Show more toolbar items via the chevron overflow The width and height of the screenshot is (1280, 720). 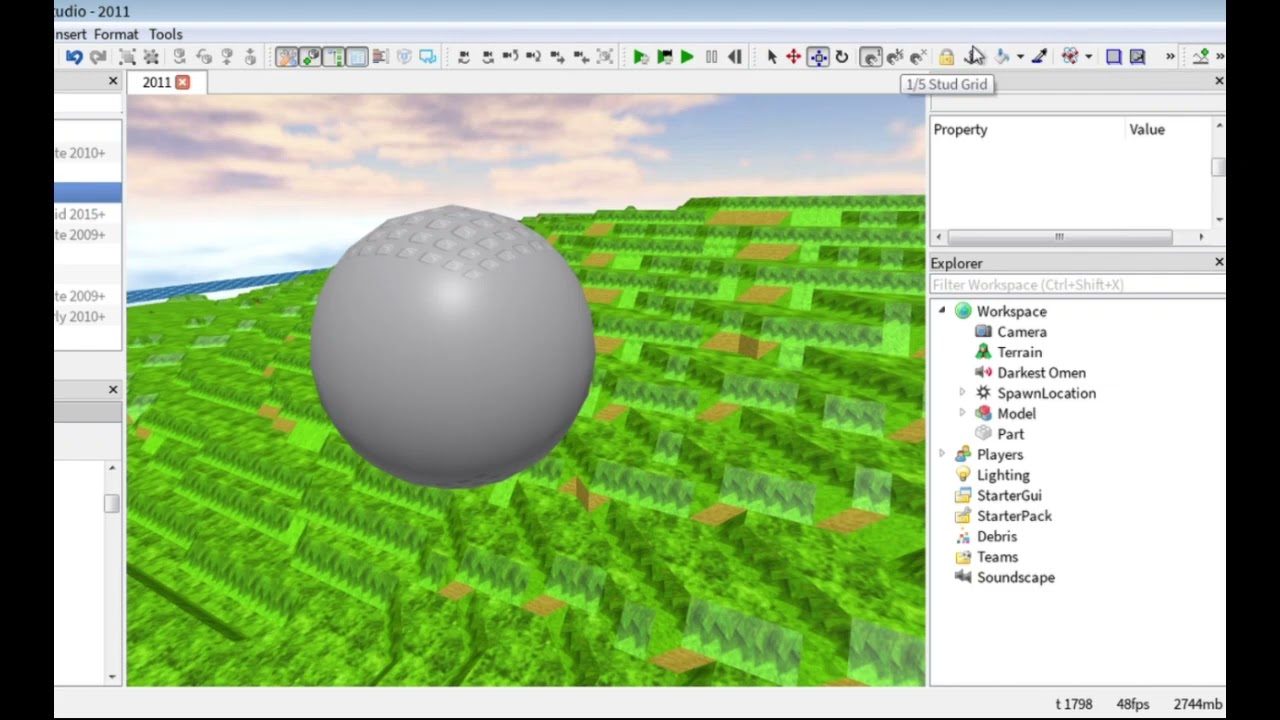click(1170, 57)
